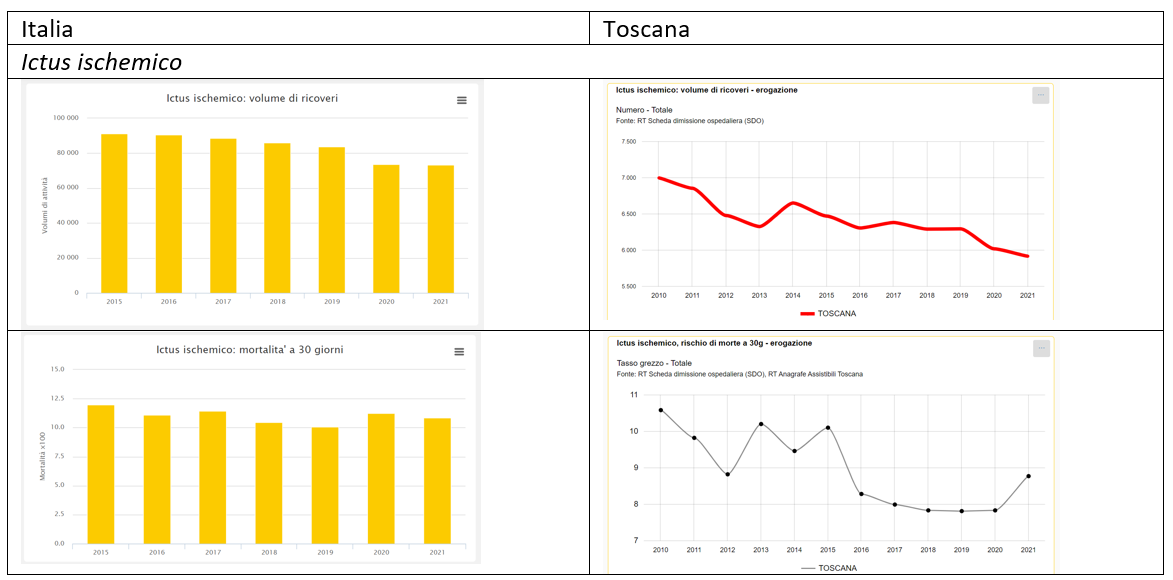
Task: Pick the 2019 data point on the rischio di morte line
Action: click(x=961, y=511)
